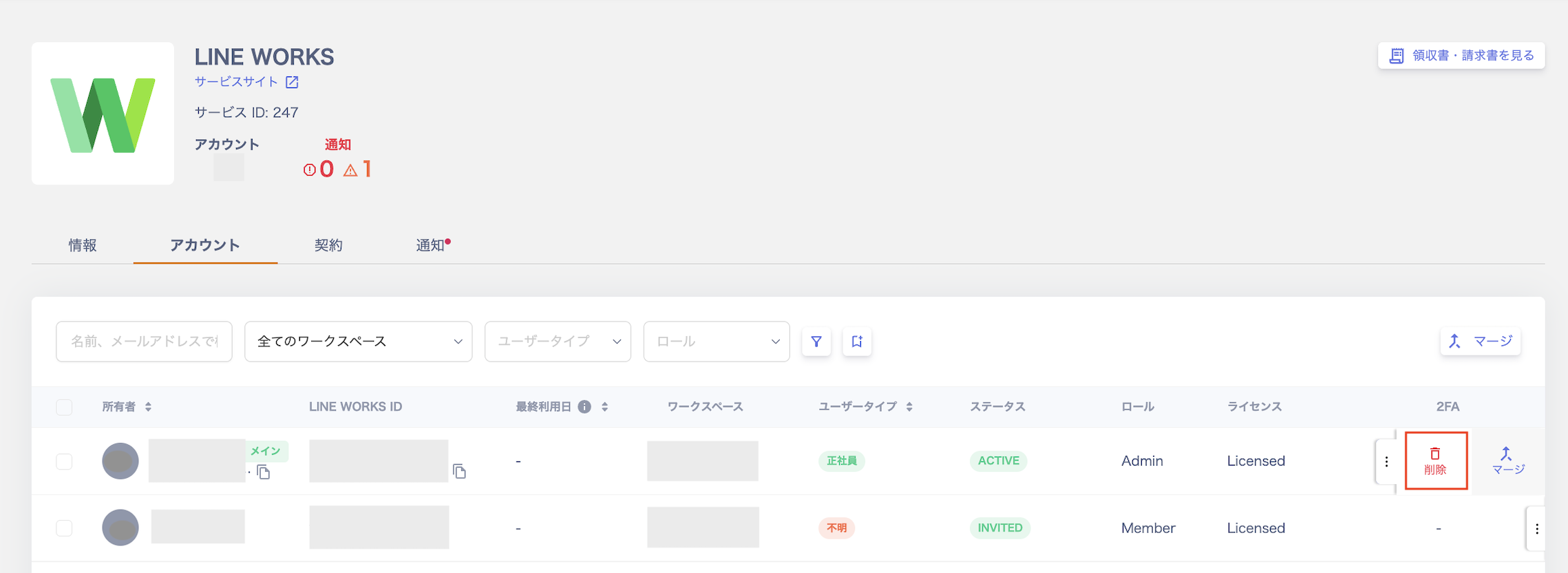Switch to the 契約 tab
The height and width of the screenshot is (573, 1568).
click(x=328, y=245)
